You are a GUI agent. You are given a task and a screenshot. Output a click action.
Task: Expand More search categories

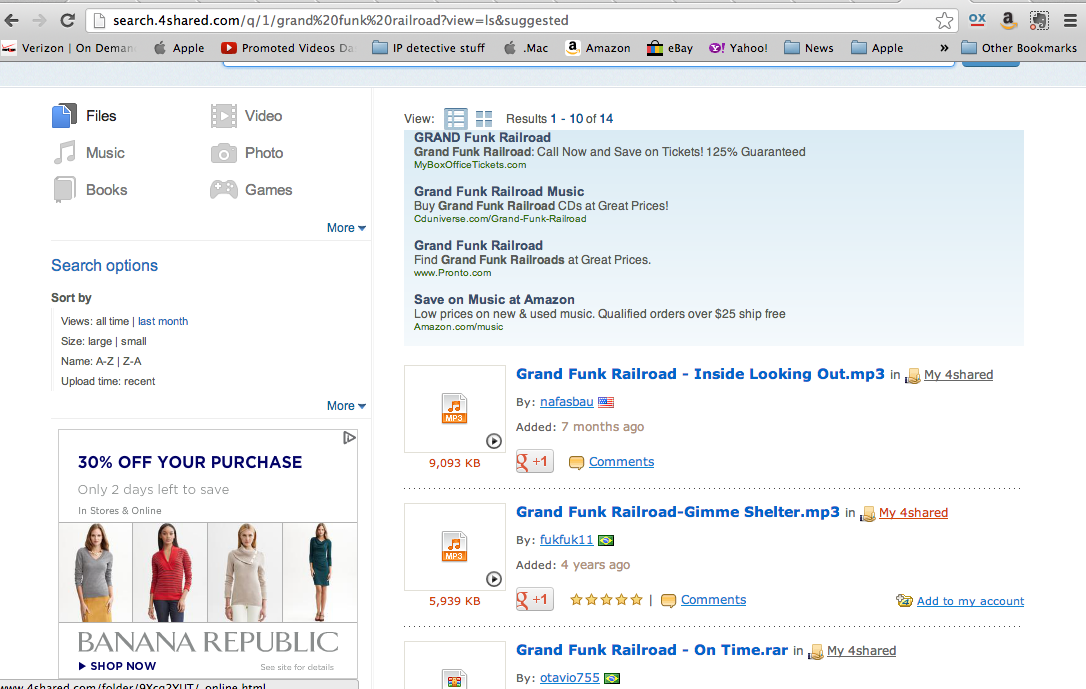(345, 228)
